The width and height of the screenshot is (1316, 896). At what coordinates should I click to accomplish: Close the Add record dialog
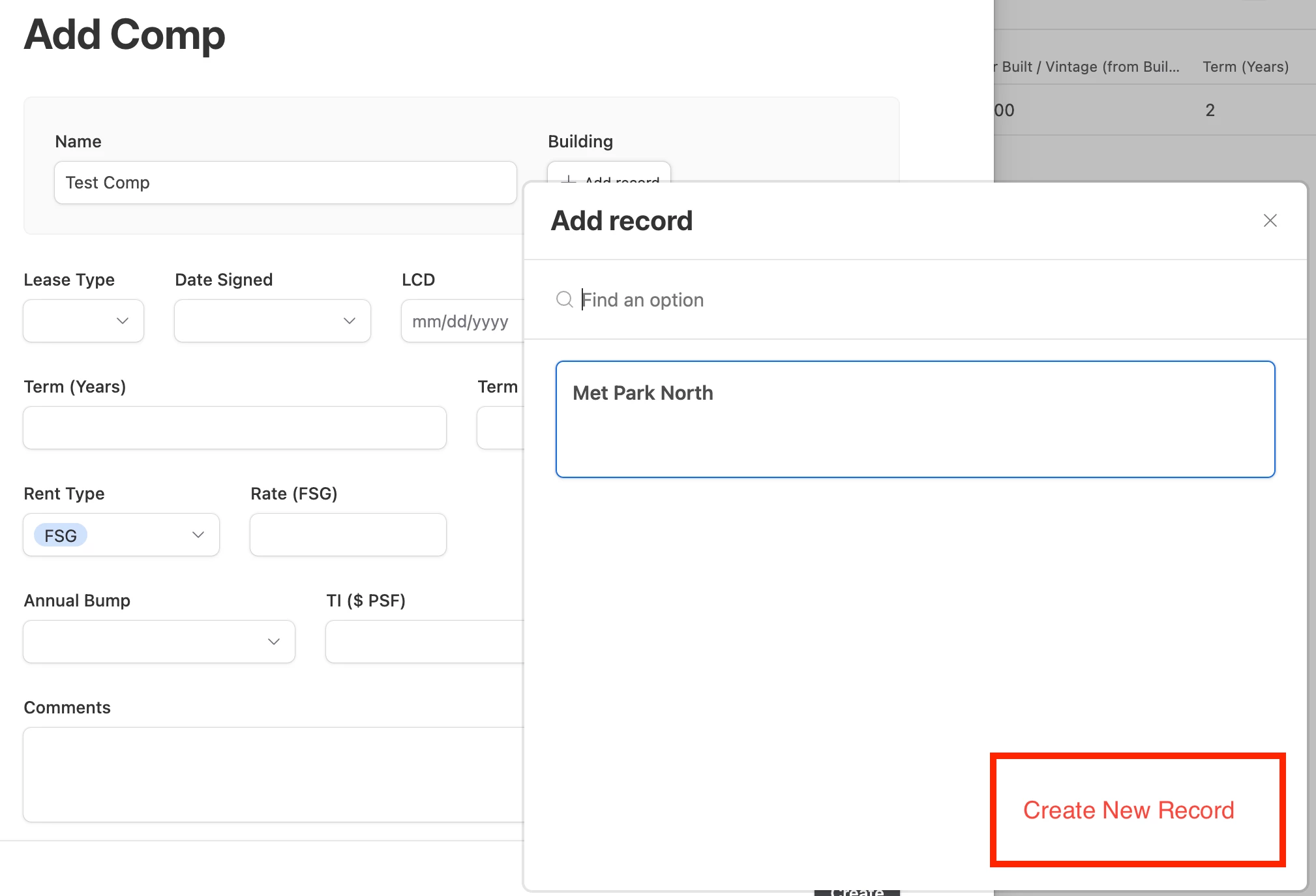[1269, 220]
